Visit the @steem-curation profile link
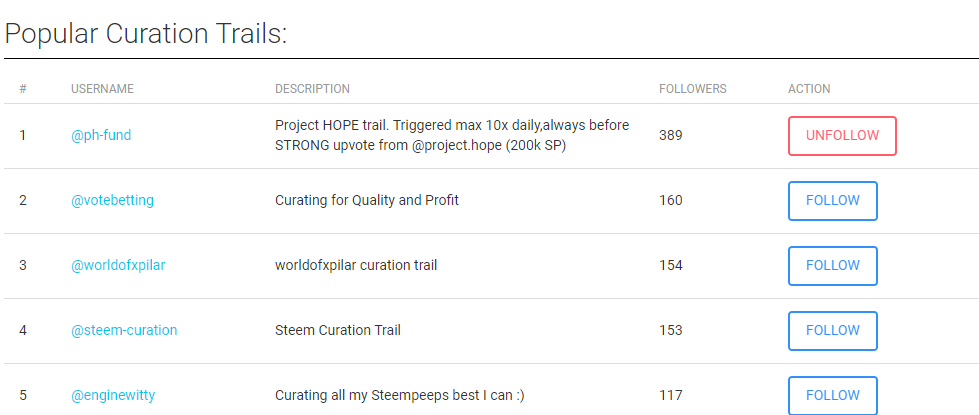979x415 pixels. click(124, 331)
